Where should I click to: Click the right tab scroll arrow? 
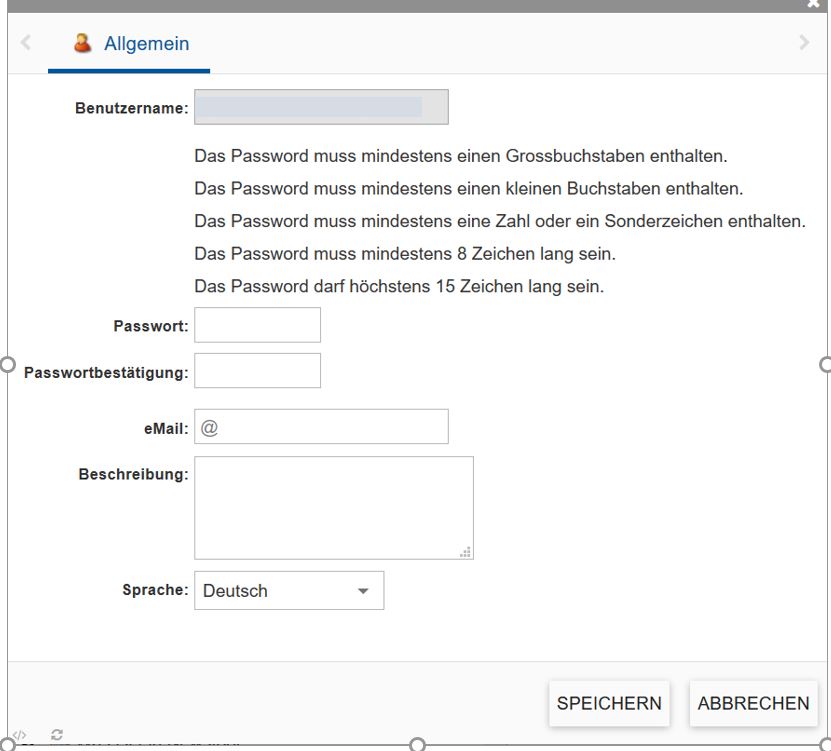(804, 43)
